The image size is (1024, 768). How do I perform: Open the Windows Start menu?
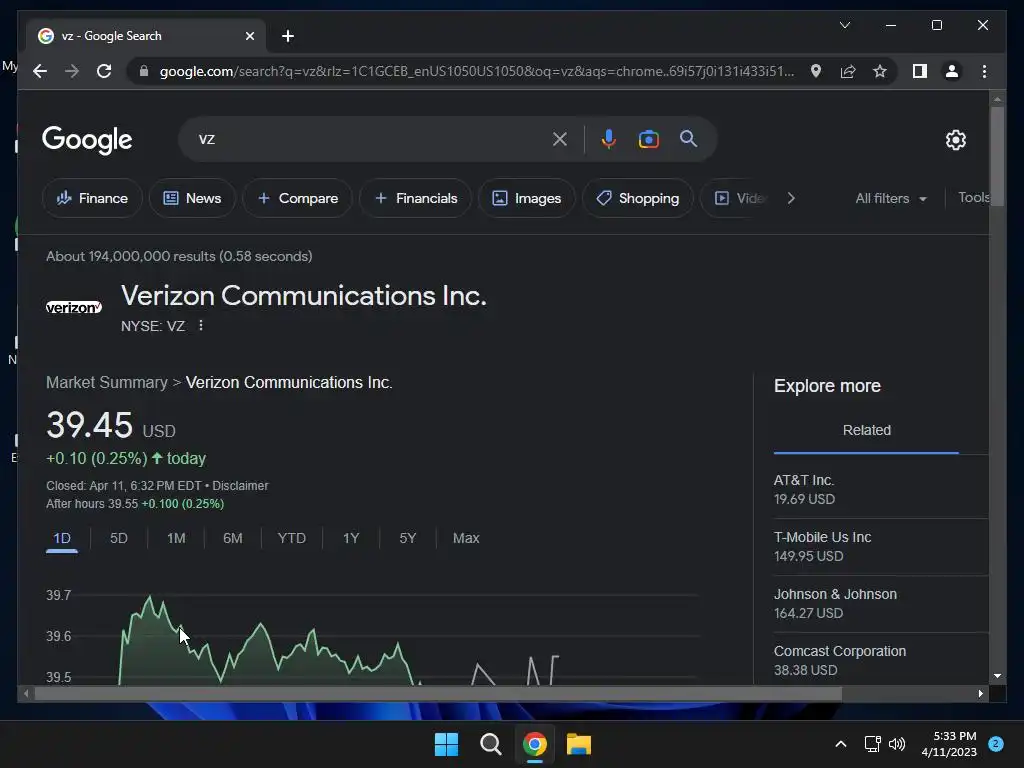[x=447, y=744]
